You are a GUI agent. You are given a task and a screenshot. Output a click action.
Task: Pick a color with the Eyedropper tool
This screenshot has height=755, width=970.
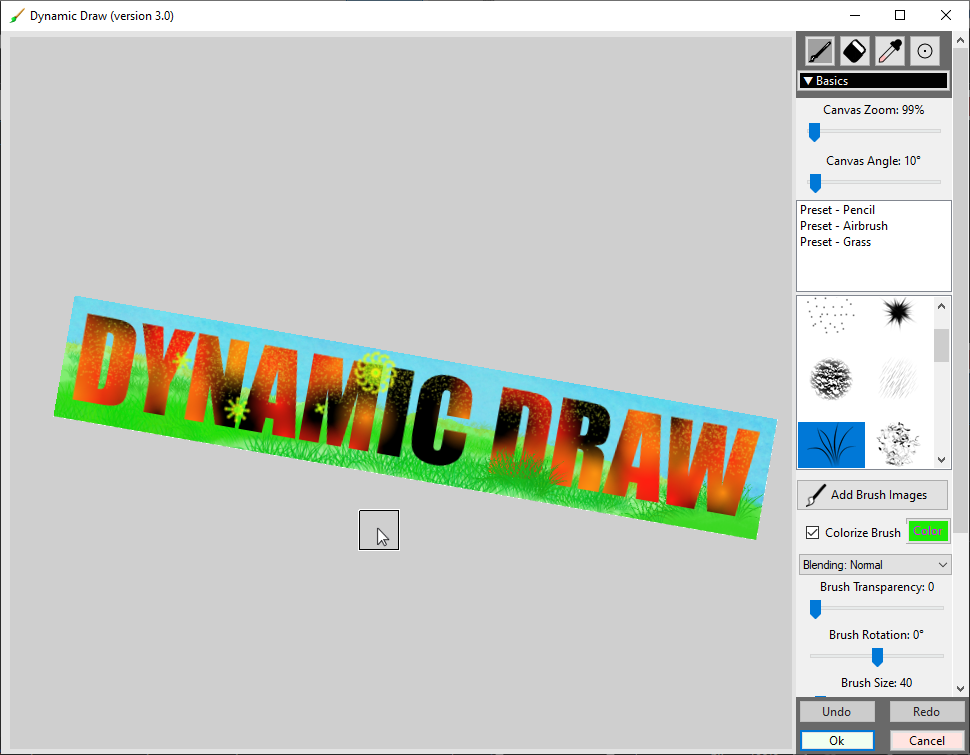[x=888, y=50]
